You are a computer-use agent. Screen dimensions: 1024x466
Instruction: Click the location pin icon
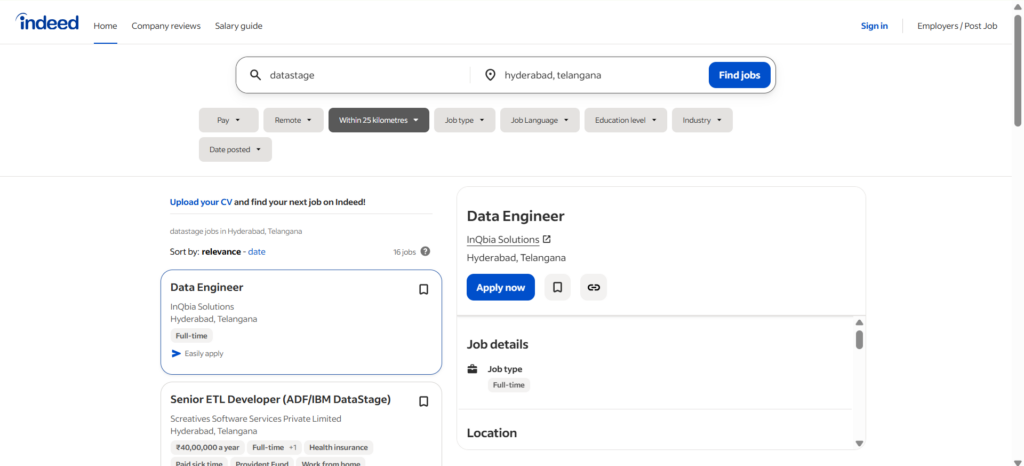(490, 75)
